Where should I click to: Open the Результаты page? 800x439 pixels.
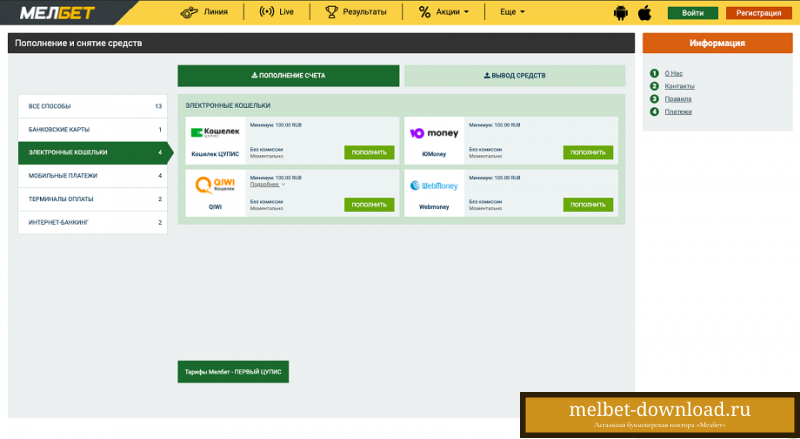(x=356, y=12)
